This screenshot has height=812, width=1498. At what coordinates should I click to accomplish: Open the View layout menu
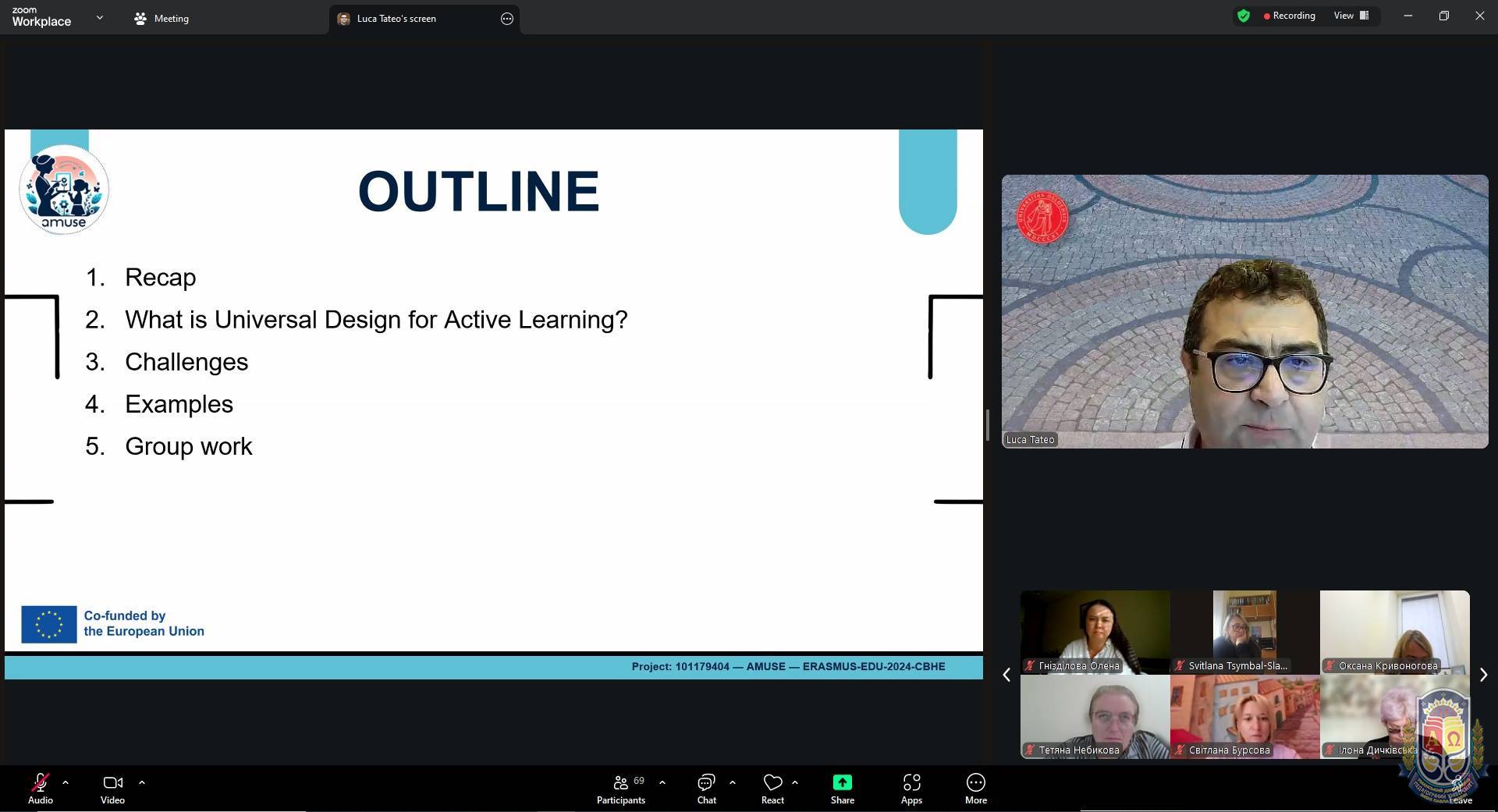[x=1351, y=16]
